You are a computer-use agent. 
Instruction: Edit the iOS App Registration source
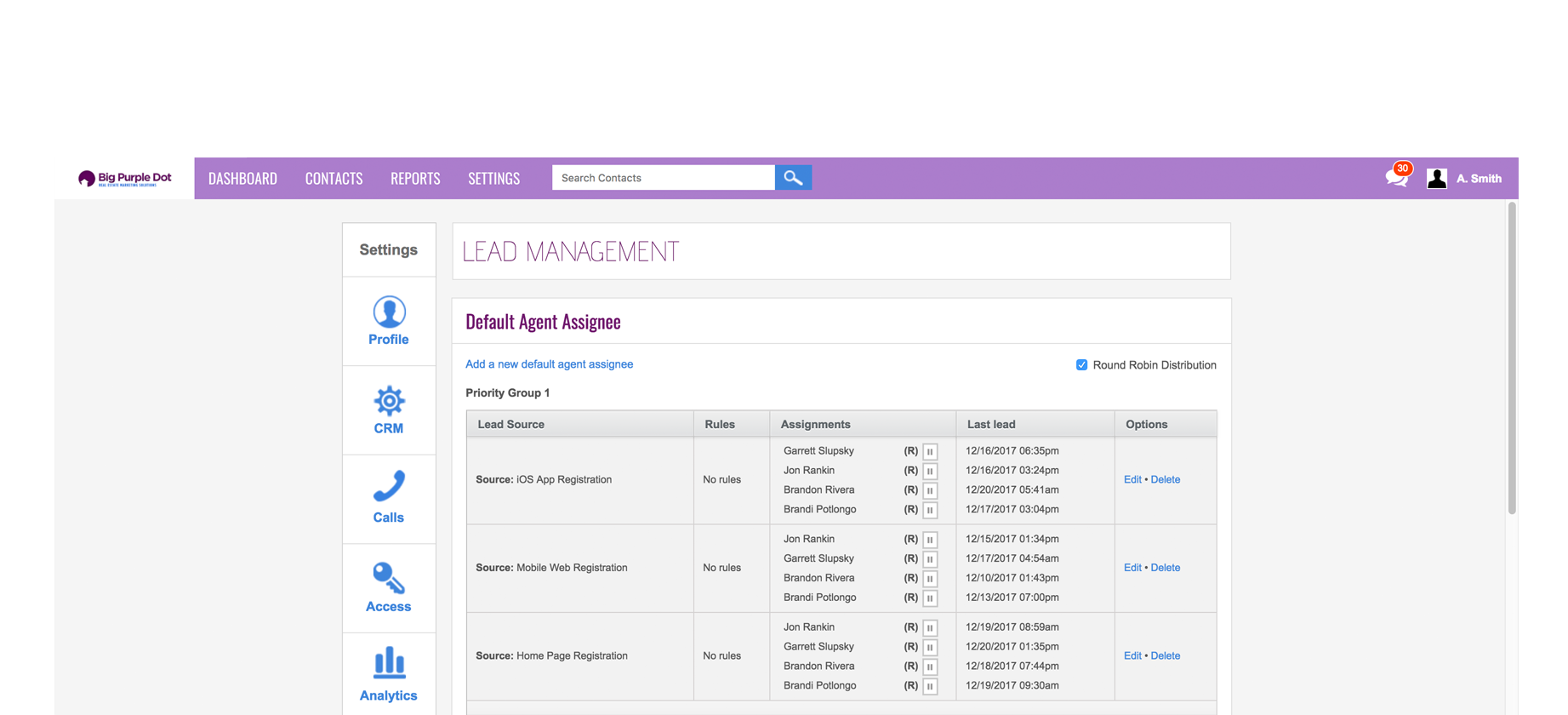pyautogui.click(x=1132, y=480)
